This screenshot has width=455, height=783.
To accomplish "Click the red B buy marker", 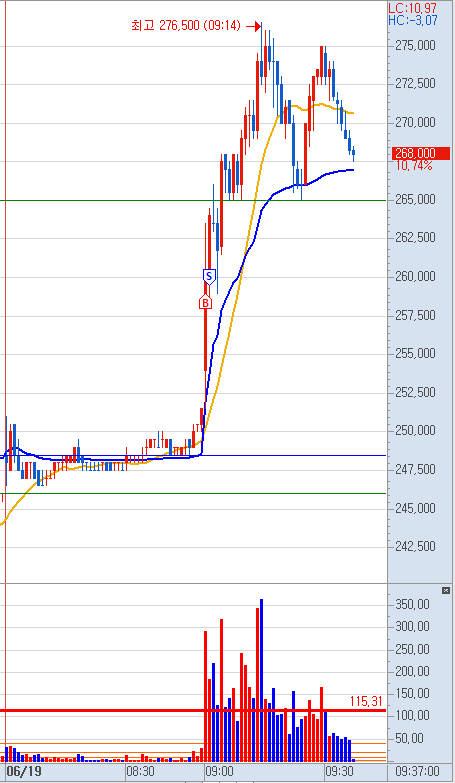I will click(205, 303).
